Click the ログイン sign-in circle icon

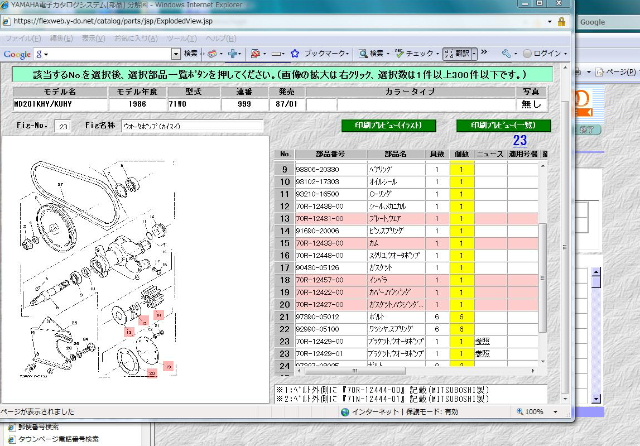coord(527,53)
